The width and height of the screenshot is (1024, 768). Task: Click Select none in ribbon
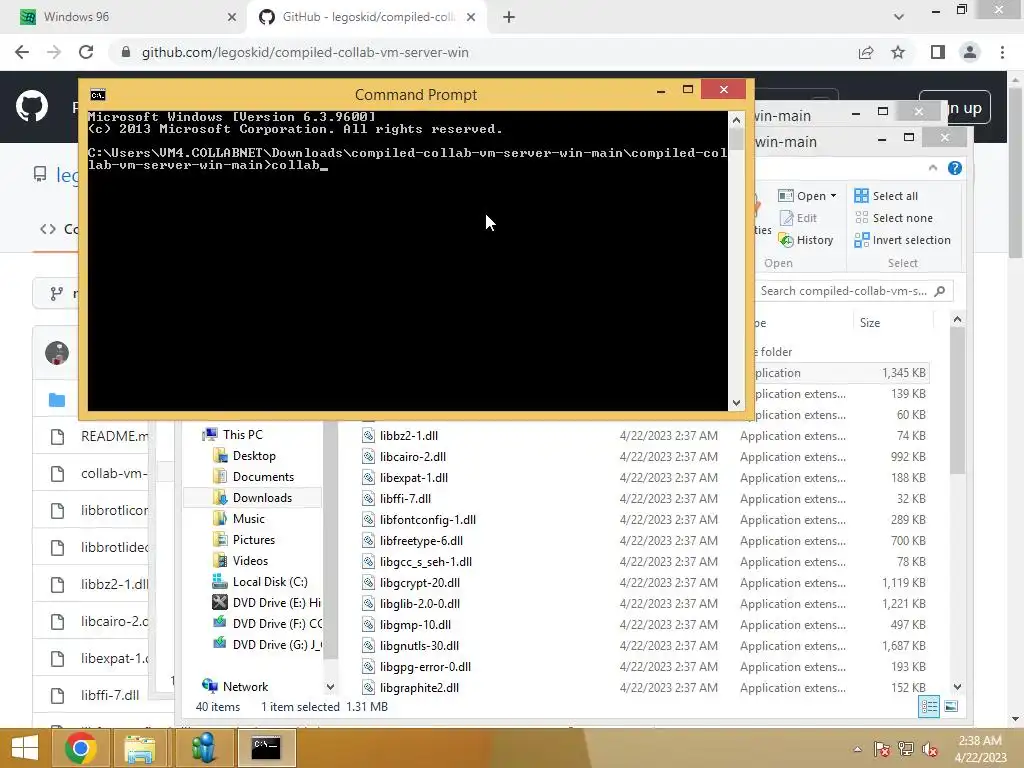(x=893, y=218)
